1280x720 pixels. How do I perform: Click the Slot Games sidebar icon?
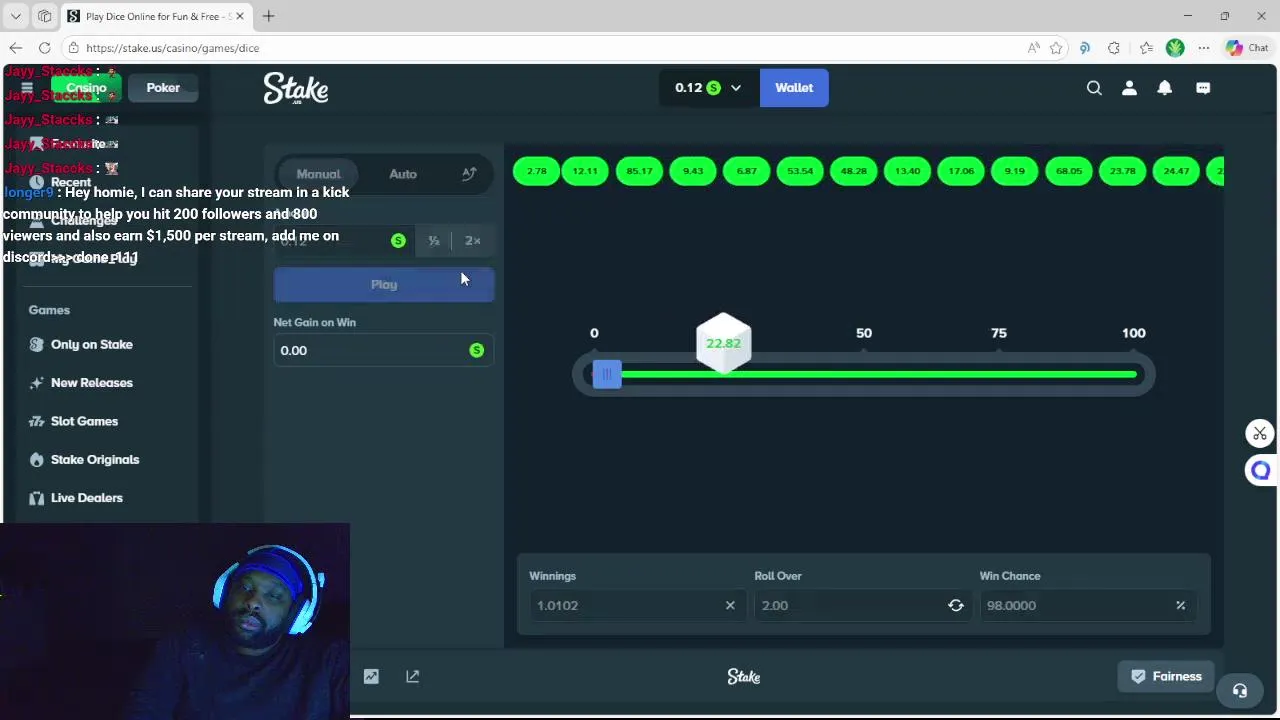tap(37, 421)
